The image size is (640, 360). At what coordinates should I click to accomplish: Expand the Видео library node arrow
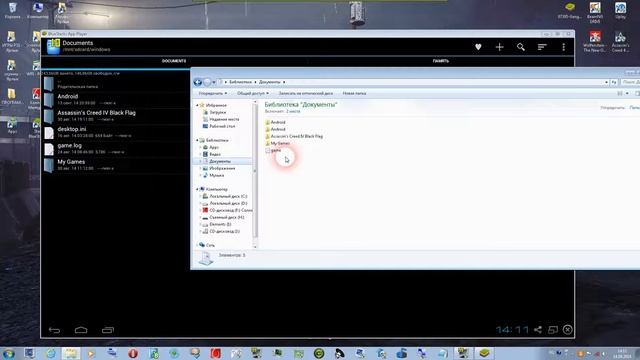point(200,154)
